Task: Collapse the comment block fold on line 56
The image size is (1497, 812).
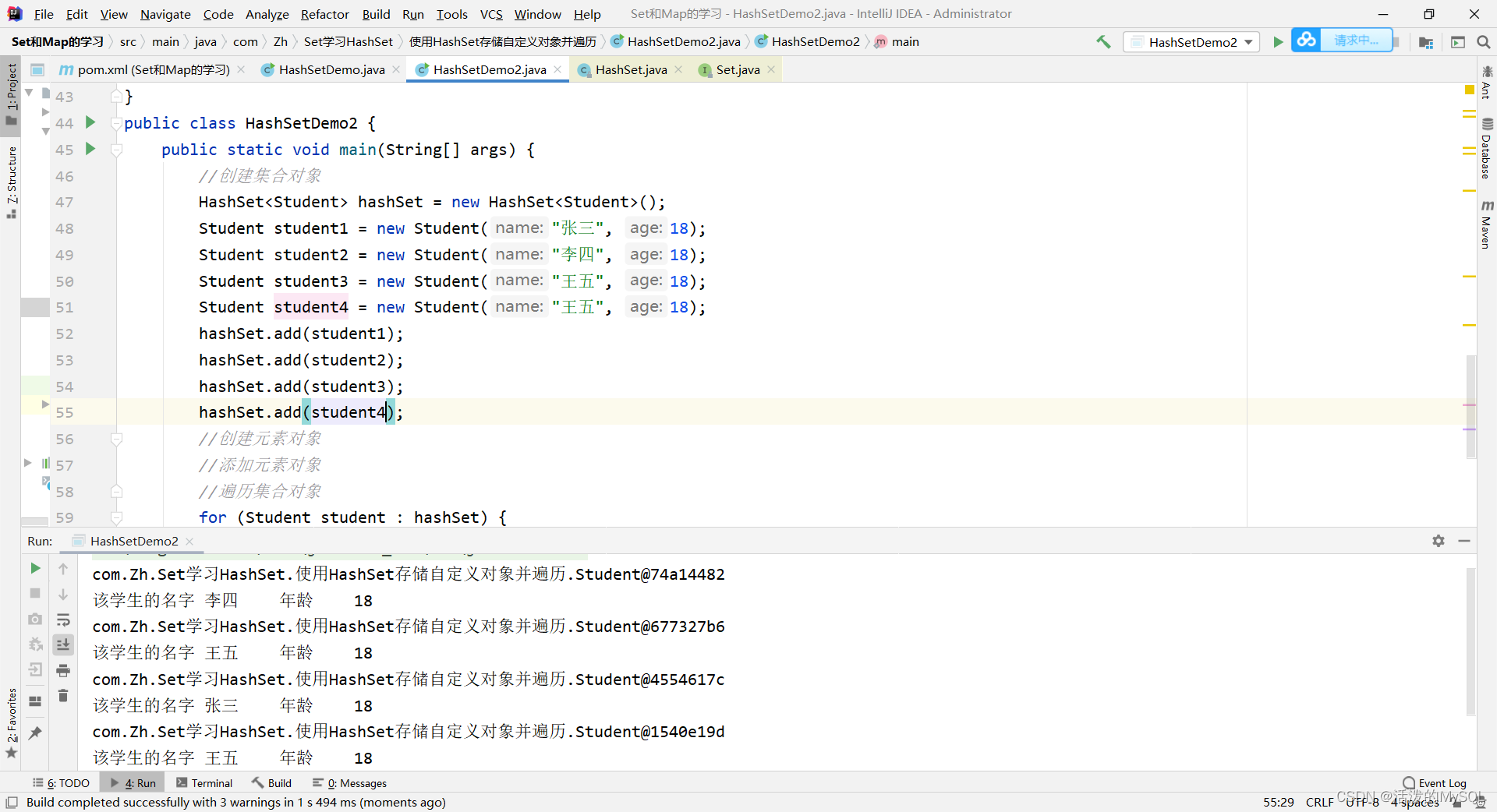Action: pos(116,439)
